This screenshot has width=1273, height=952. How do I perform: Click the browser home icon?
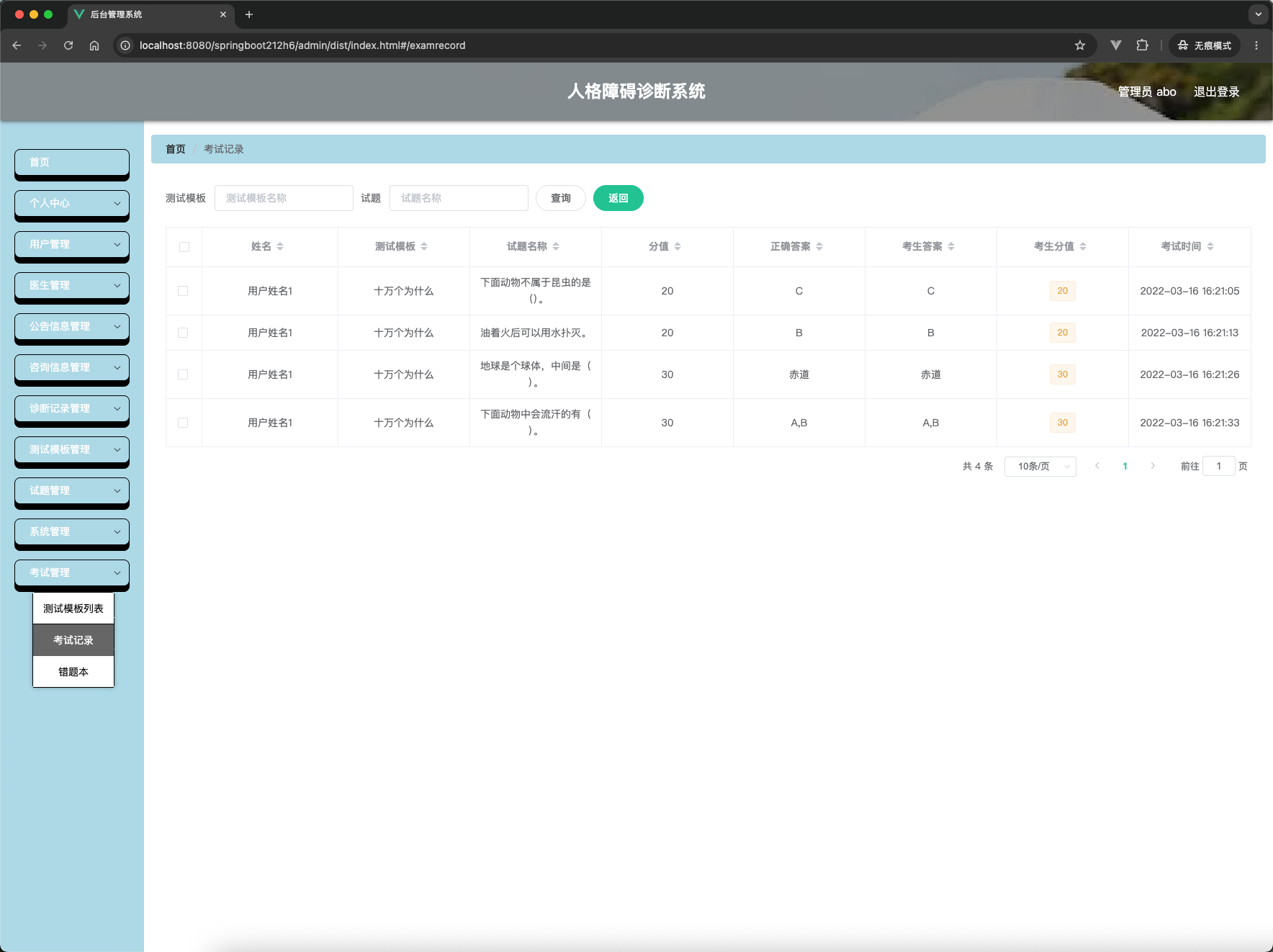pos(94,45)
